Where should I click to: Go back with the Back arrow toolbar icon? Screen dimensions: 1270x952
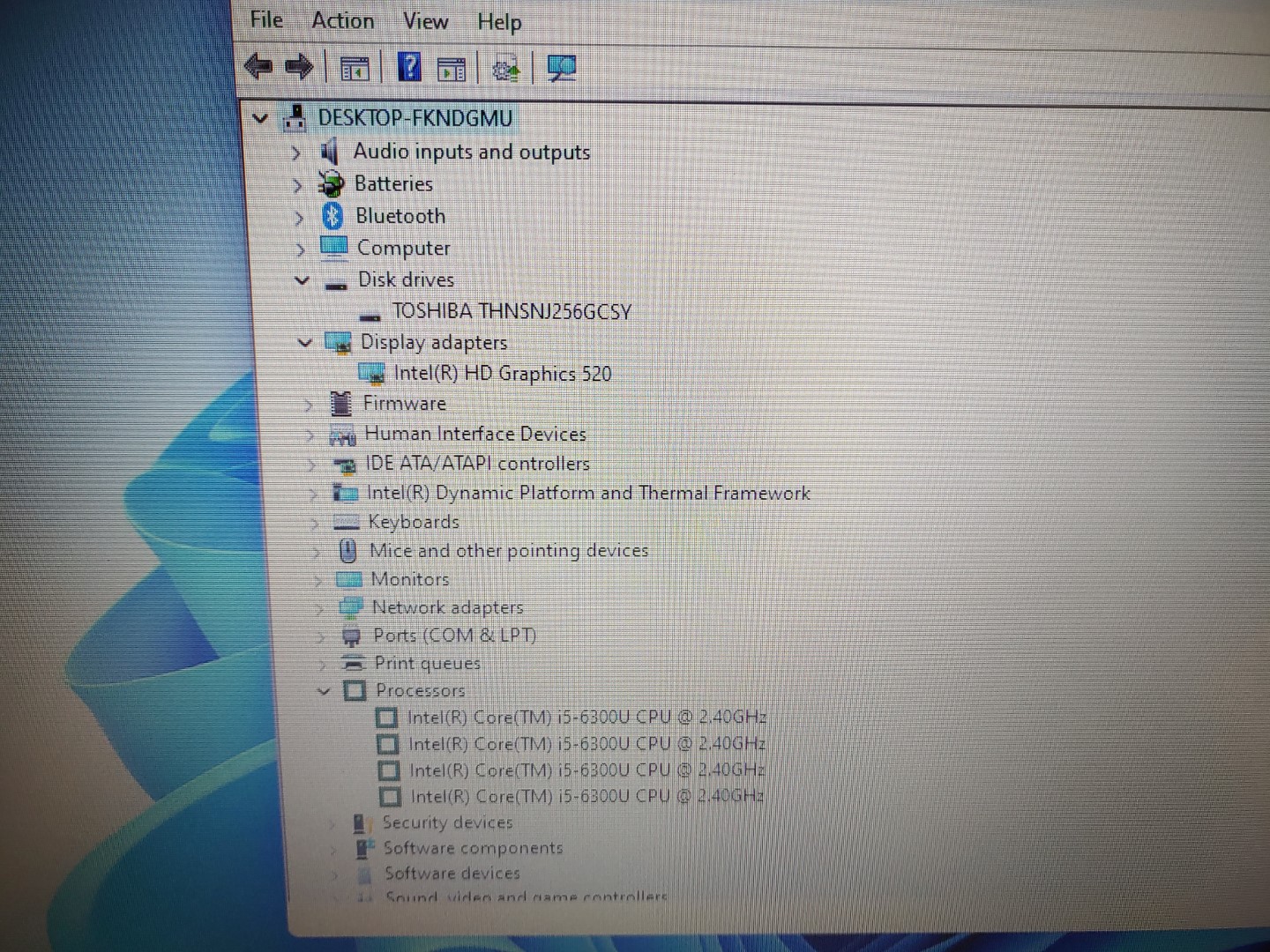(258, 66)
